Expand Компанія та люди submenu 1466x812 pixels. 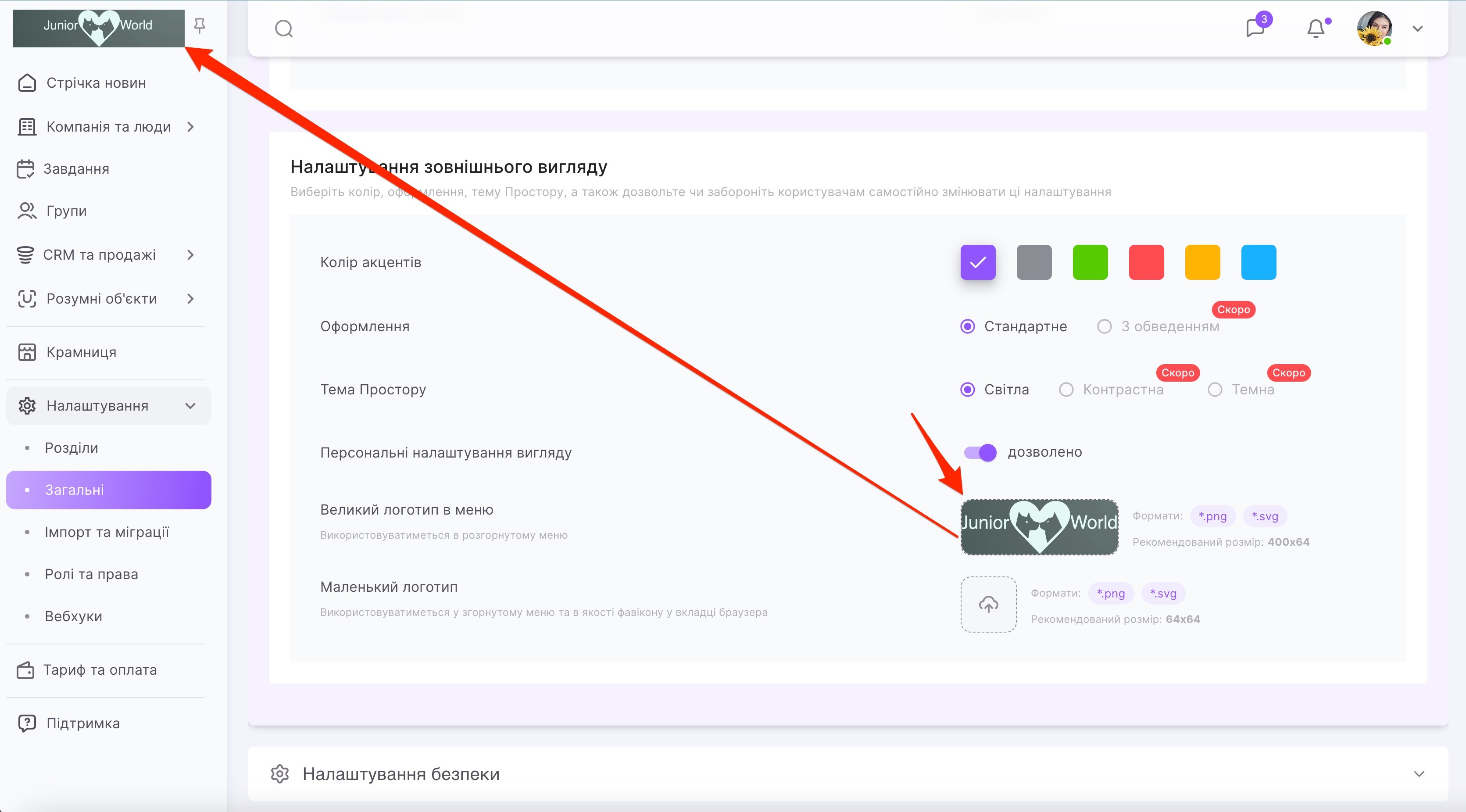tap(191, 126)
